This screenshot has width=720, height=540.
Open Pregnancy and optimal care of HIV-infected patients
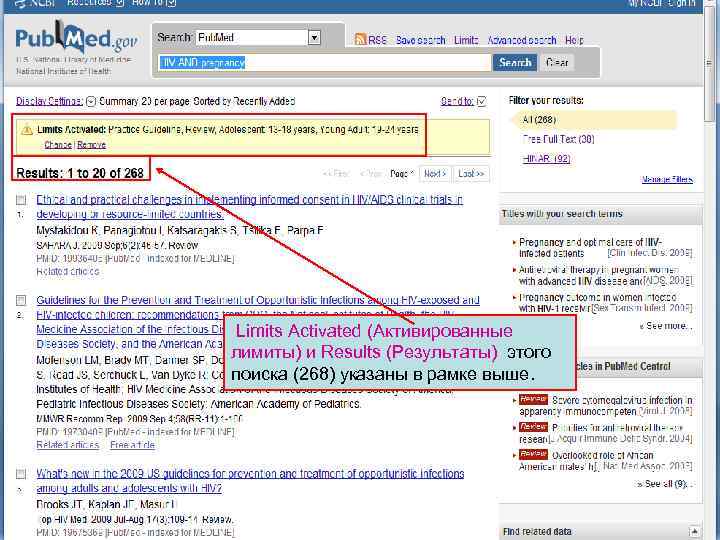coord(590,248)
